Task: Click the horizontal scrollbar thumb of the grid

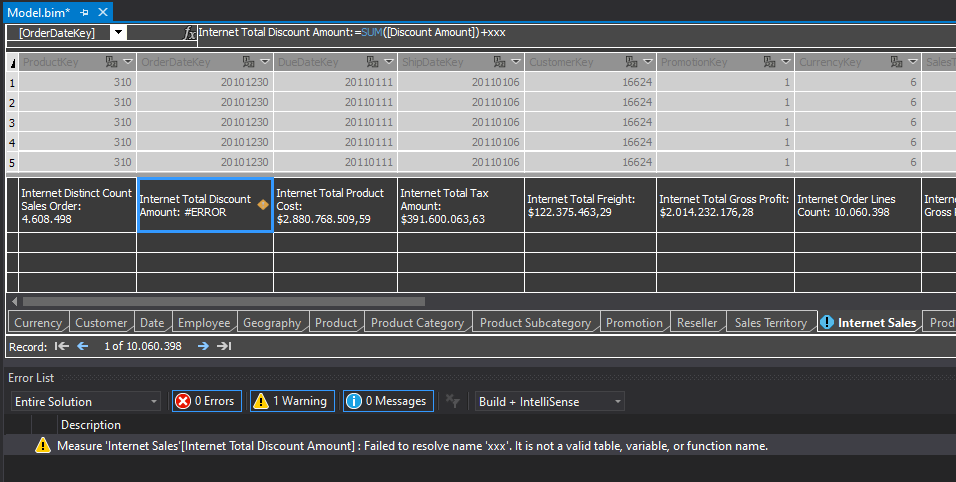Action: tap(224, 301)
